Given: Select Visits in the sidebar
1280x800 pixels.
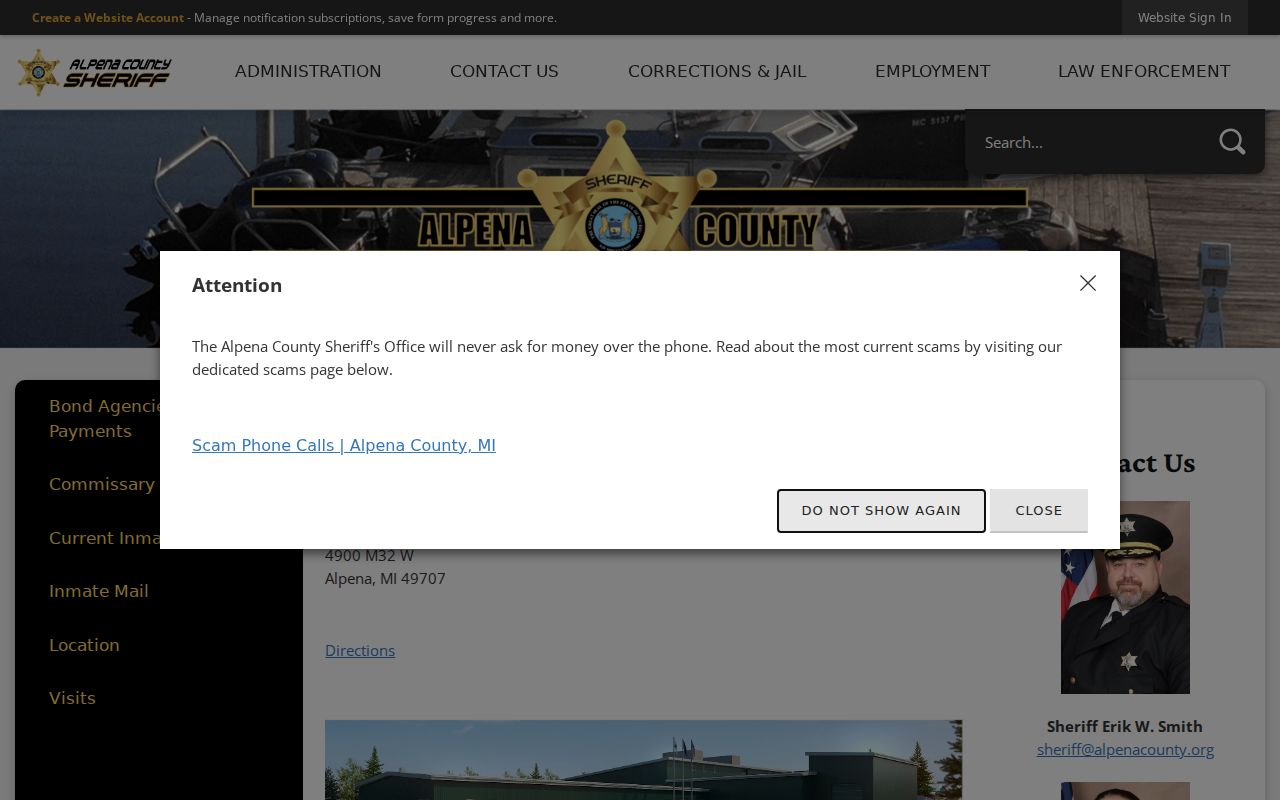Looking at the screenshot, I should pyautogui.click(x=72, y=698).
